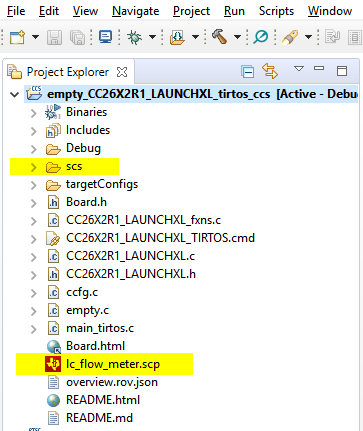Click the folder with braces toolbar icon
363x431 pixels.
point(177,37)
